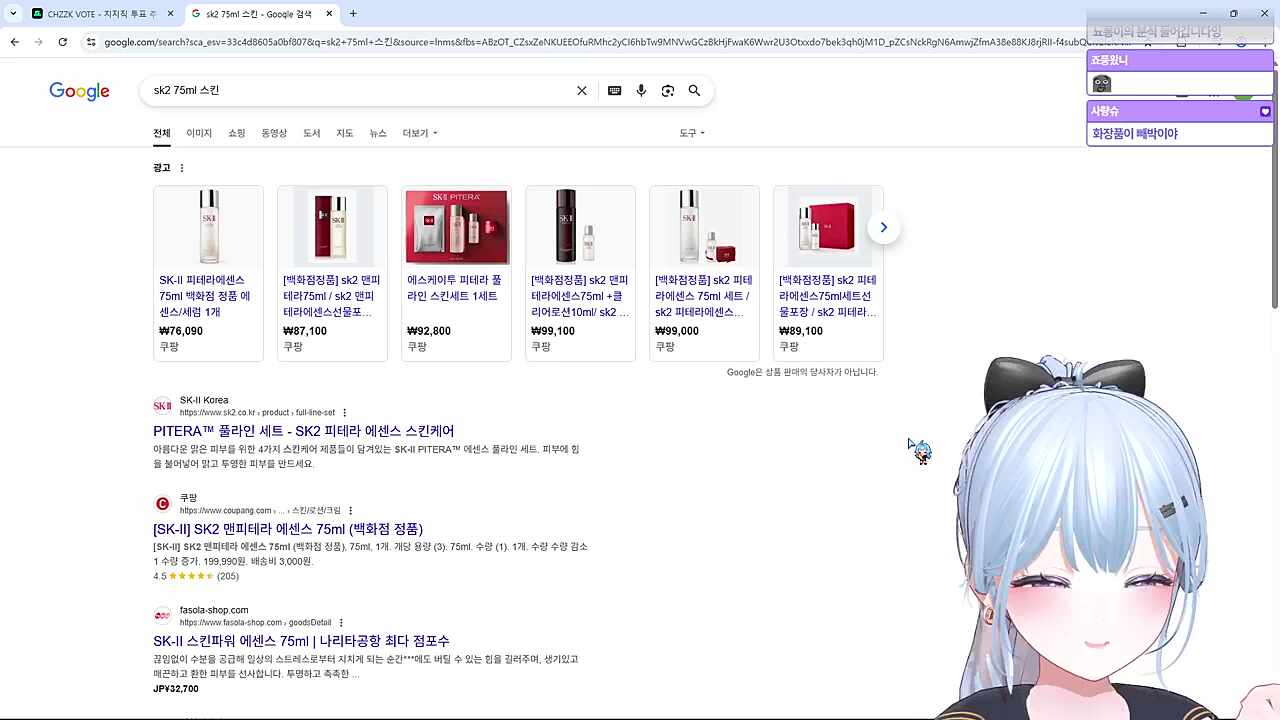Show 뉴스 results
This screenshot has height=720, width=1280.
coord(378,133)
